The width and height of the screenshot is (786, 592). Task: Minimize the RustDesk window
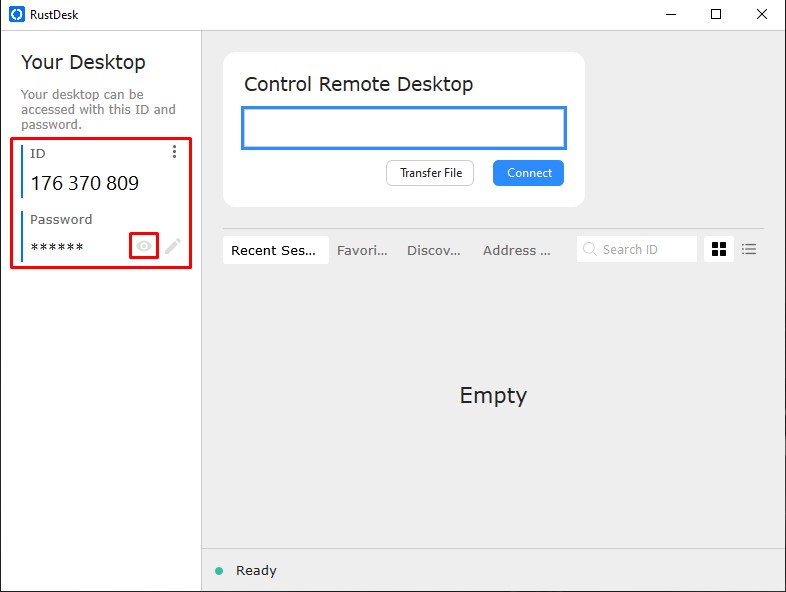(x=671, y=14)
